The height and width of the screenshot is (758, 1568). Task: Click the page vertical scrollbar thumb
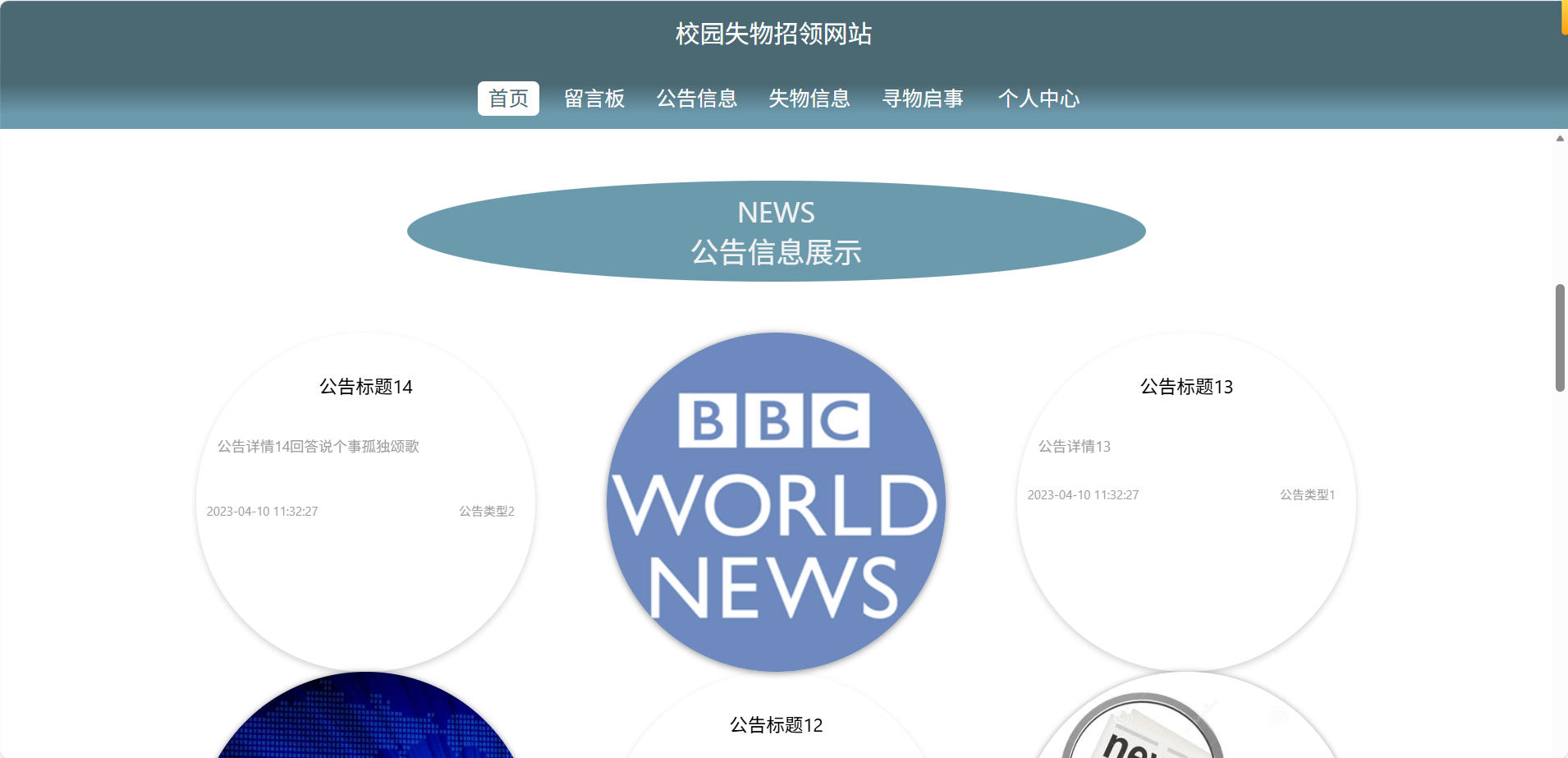tap(1560, 338)
